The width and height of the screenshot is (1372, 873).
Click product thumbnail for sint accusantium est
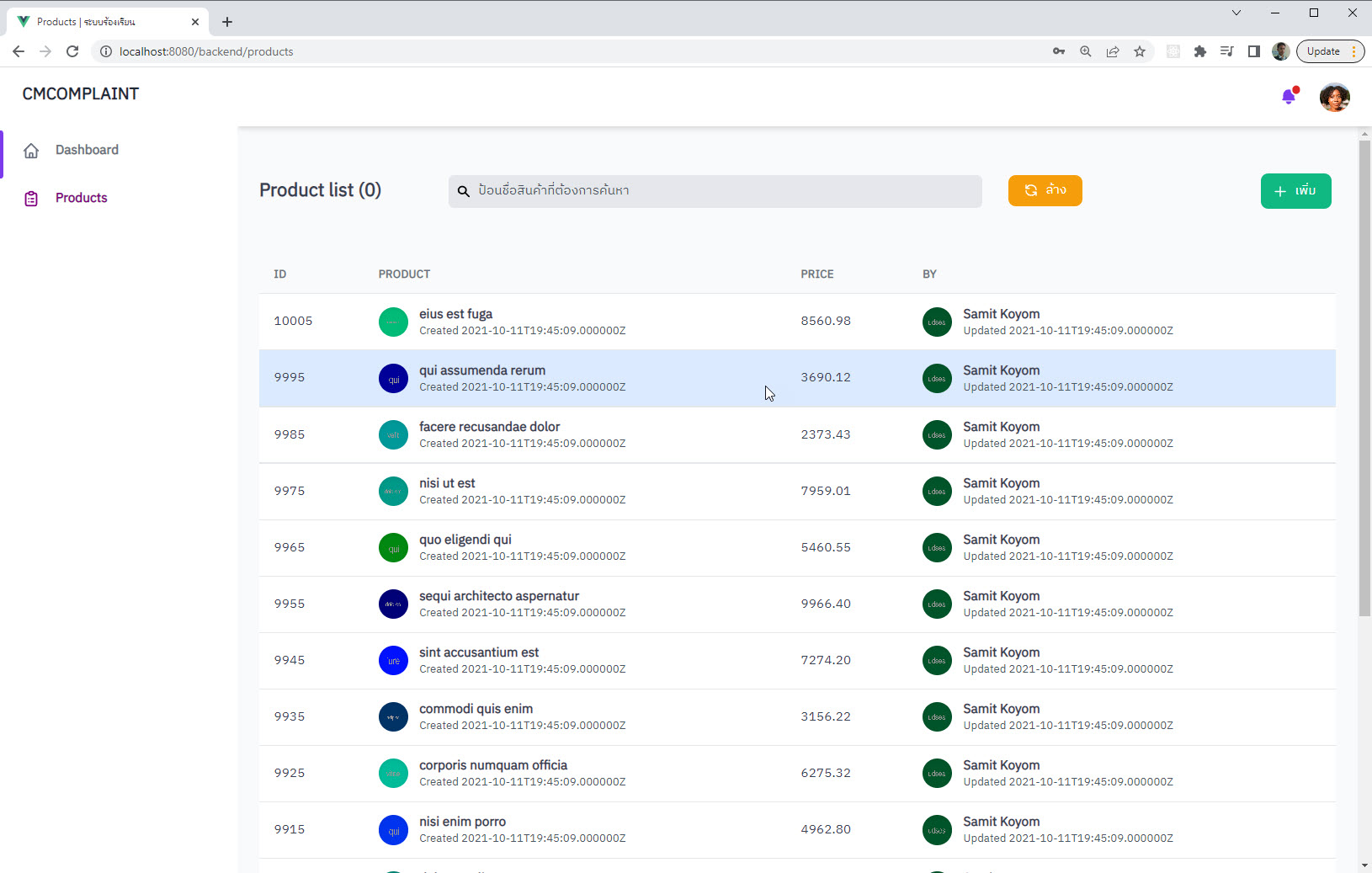click(393, 660)
